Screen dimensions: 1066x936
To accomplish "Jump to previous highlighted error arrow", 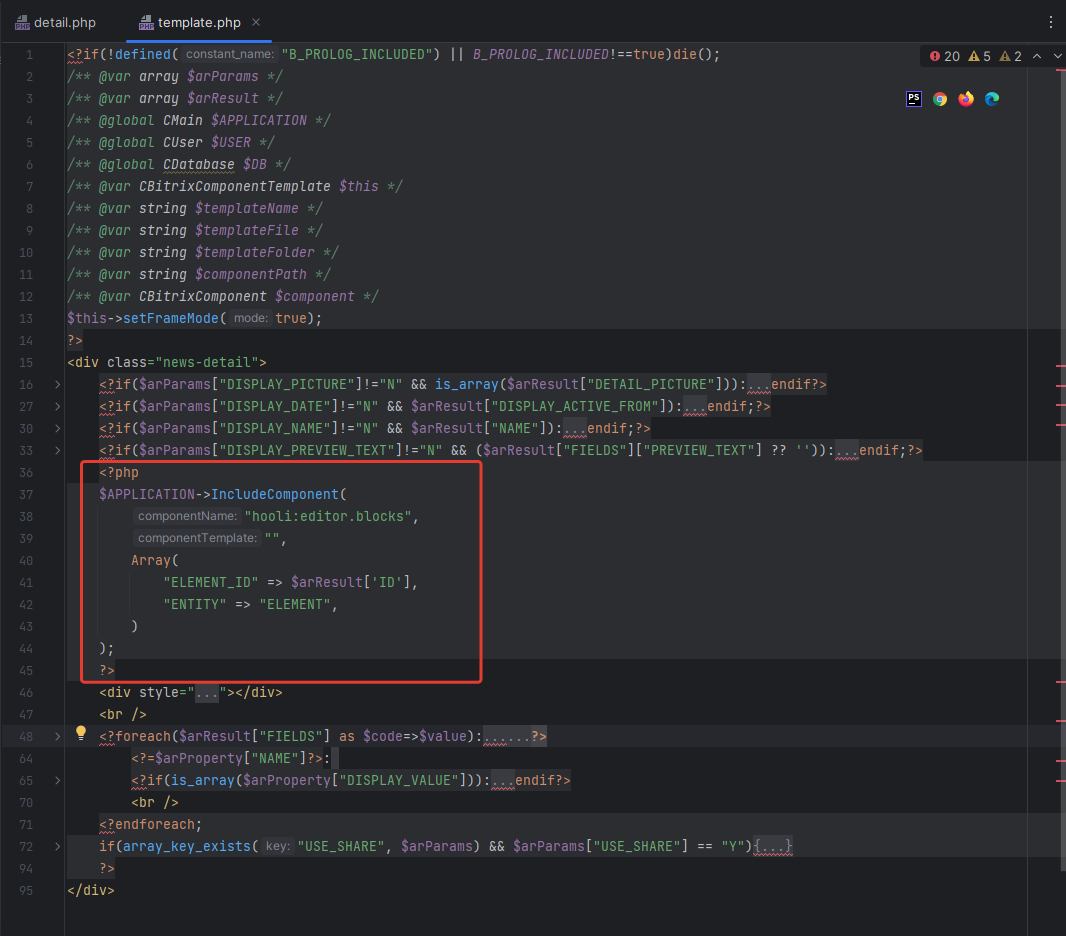I will [x=1036, y=56].
